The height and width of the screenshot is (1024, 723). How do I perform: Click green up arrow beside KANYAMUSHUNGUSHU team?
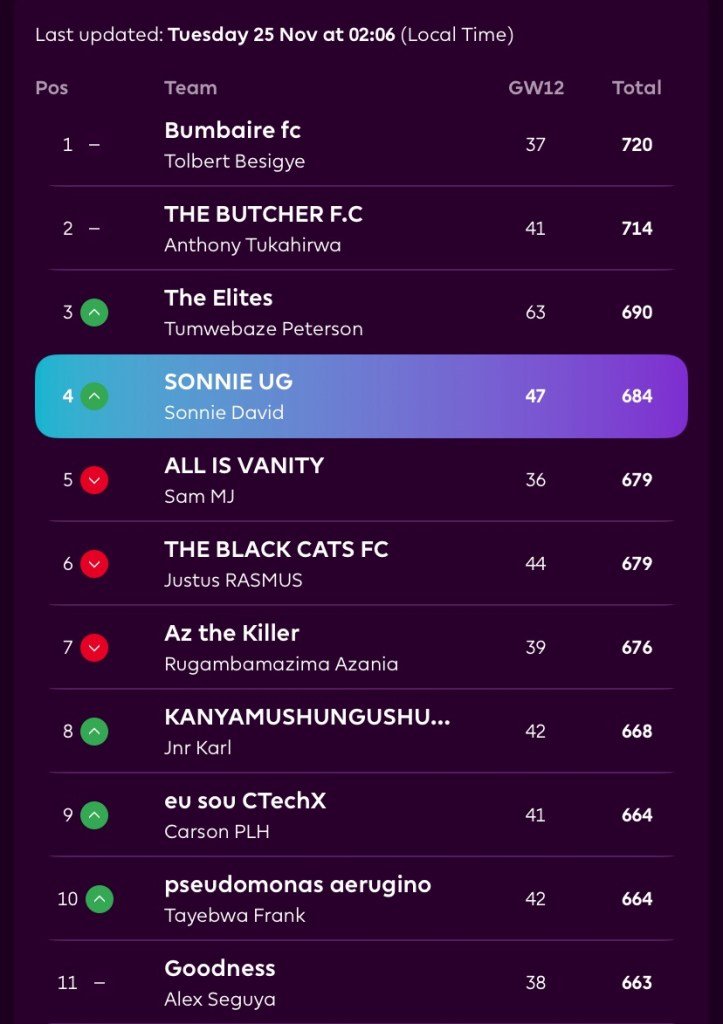[94, 732]
